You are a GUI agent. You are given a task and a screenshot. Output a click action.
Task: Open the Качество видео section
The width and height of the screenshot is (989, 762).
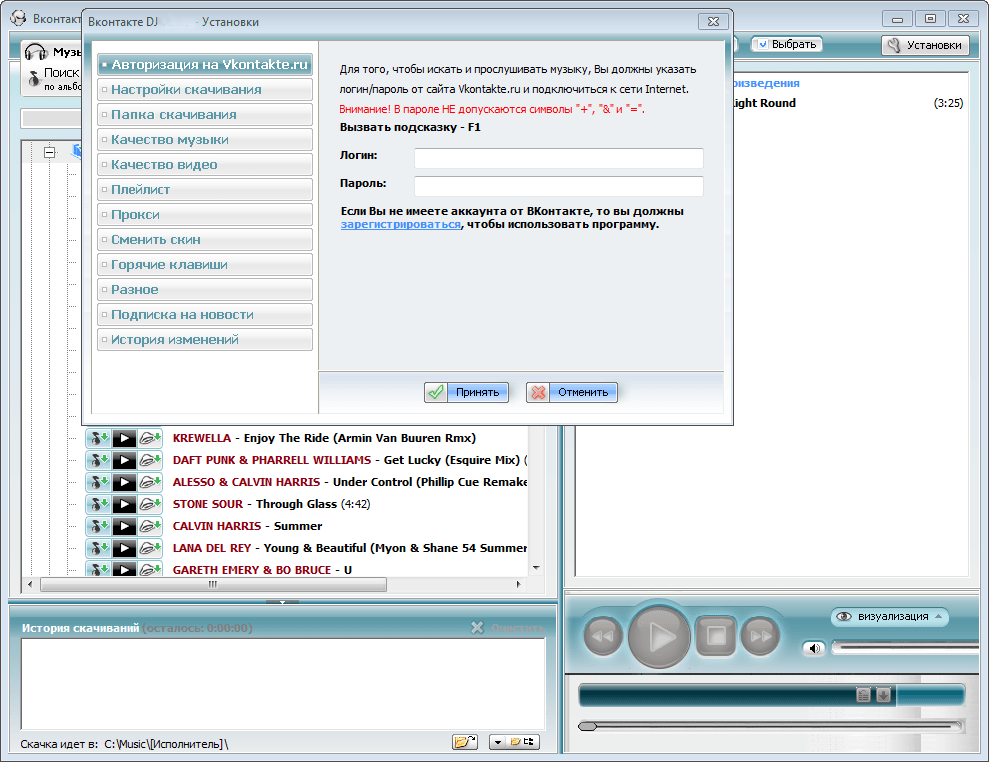click(205, 165)
